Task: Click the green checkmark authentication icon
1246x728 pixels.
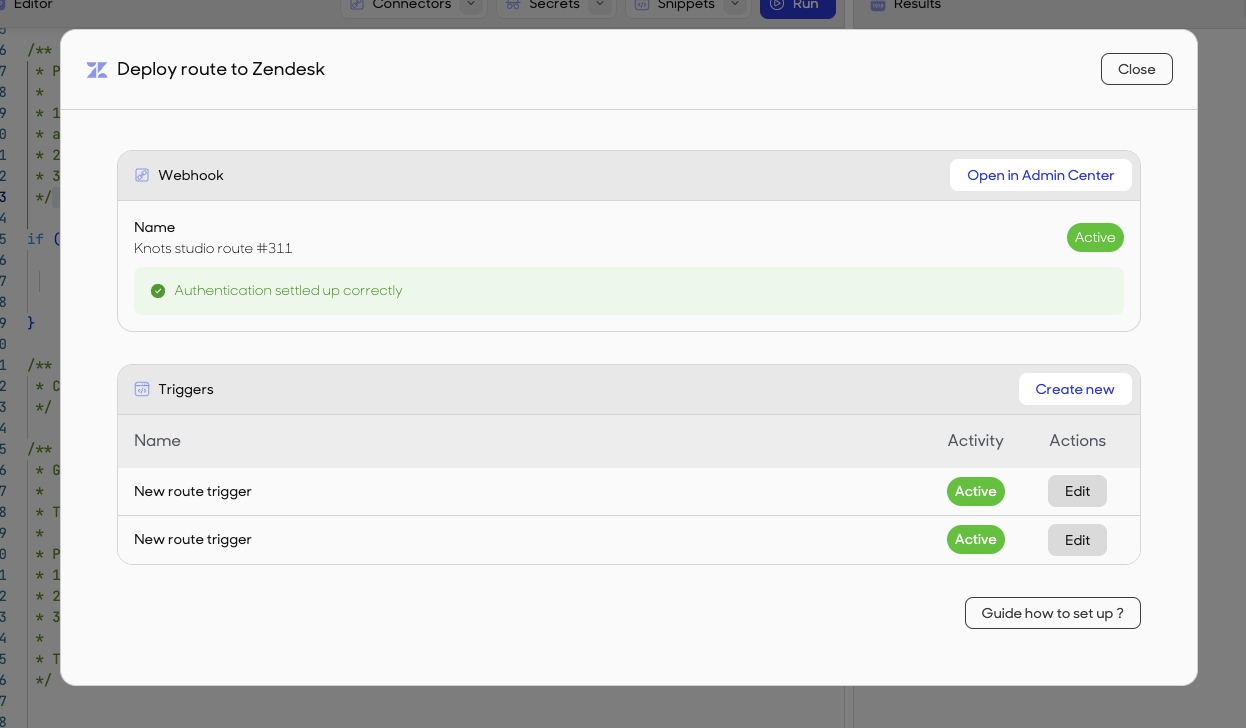Action: [158, 291]
